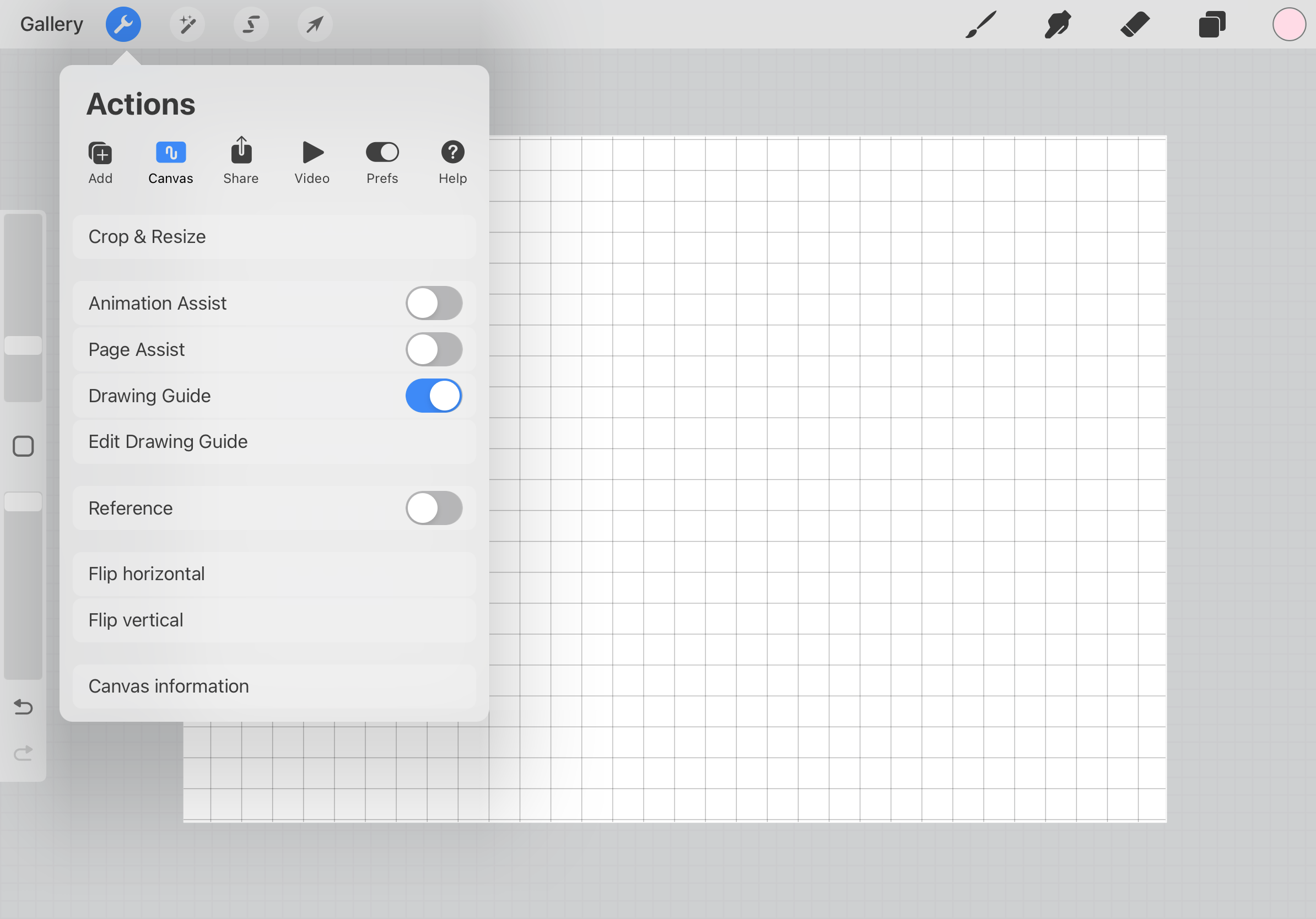The height and width of the screenshot is (919, 1316).
Task: Disable the Drawing Guide
Action: 434,396
